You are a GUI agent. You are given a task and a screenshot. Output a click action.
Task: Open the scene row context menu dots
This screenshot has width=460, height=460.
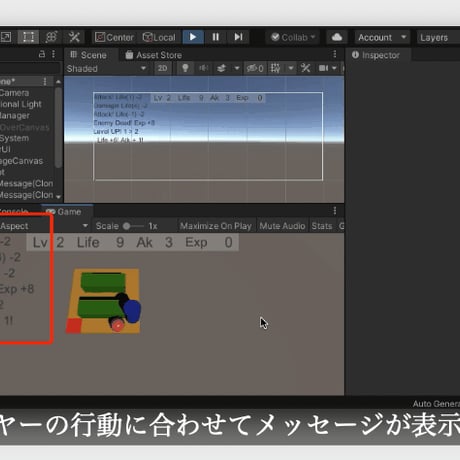(45, 81)
